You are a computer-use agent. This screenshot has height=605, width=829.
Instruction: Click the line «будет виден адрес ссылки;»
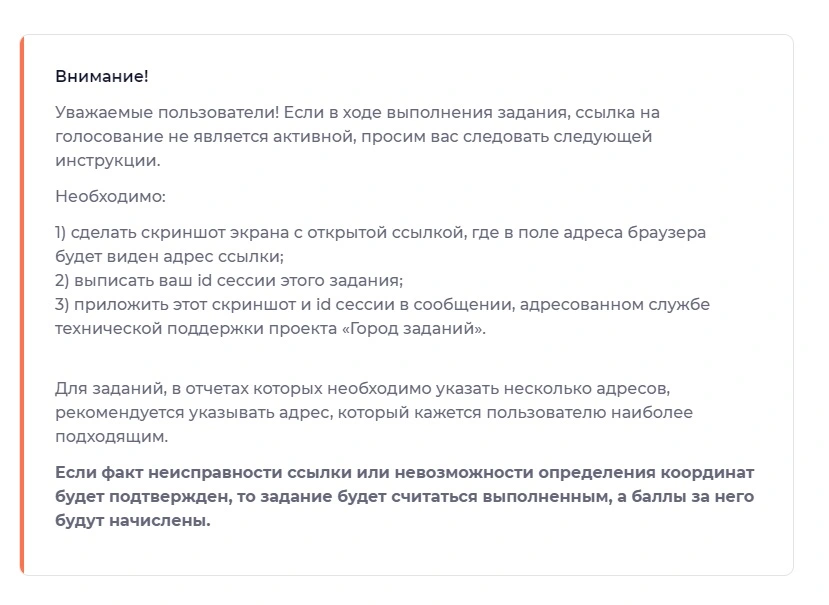coord(169,256)
